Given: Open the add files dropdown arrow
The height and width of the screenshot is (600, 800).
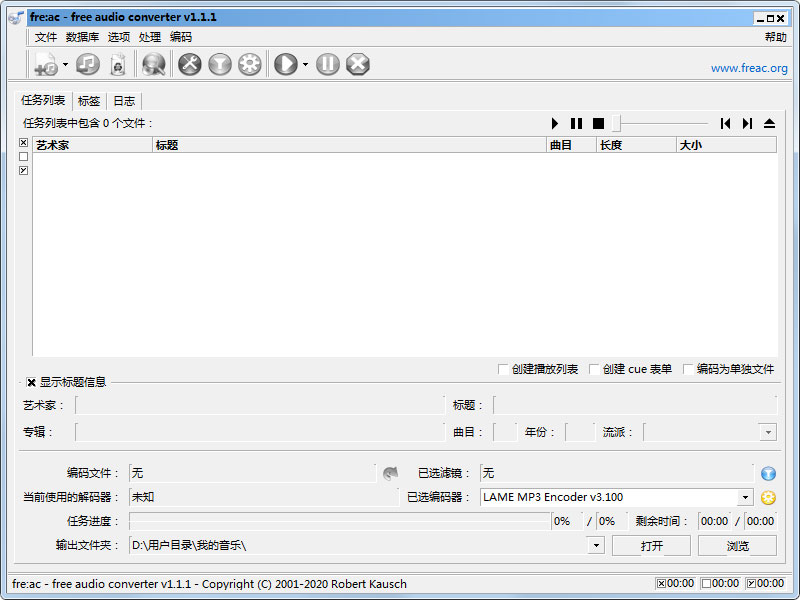Looking at the screenshot, I should pyautogui.click(x=65, y=65).
